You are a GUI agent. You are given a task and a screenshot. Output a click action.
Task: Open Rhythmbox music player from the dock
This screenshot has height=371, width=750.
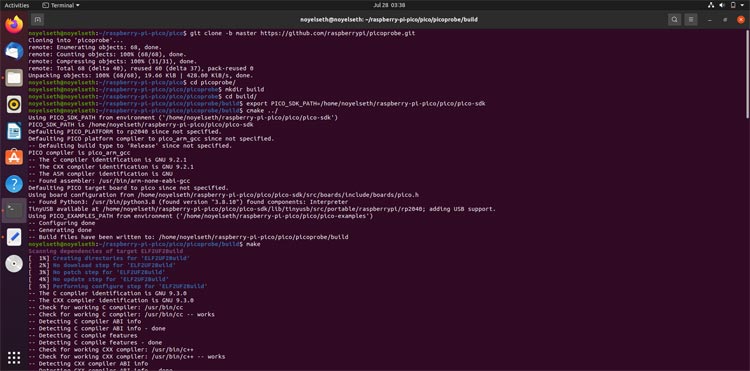tap(14, 104)
